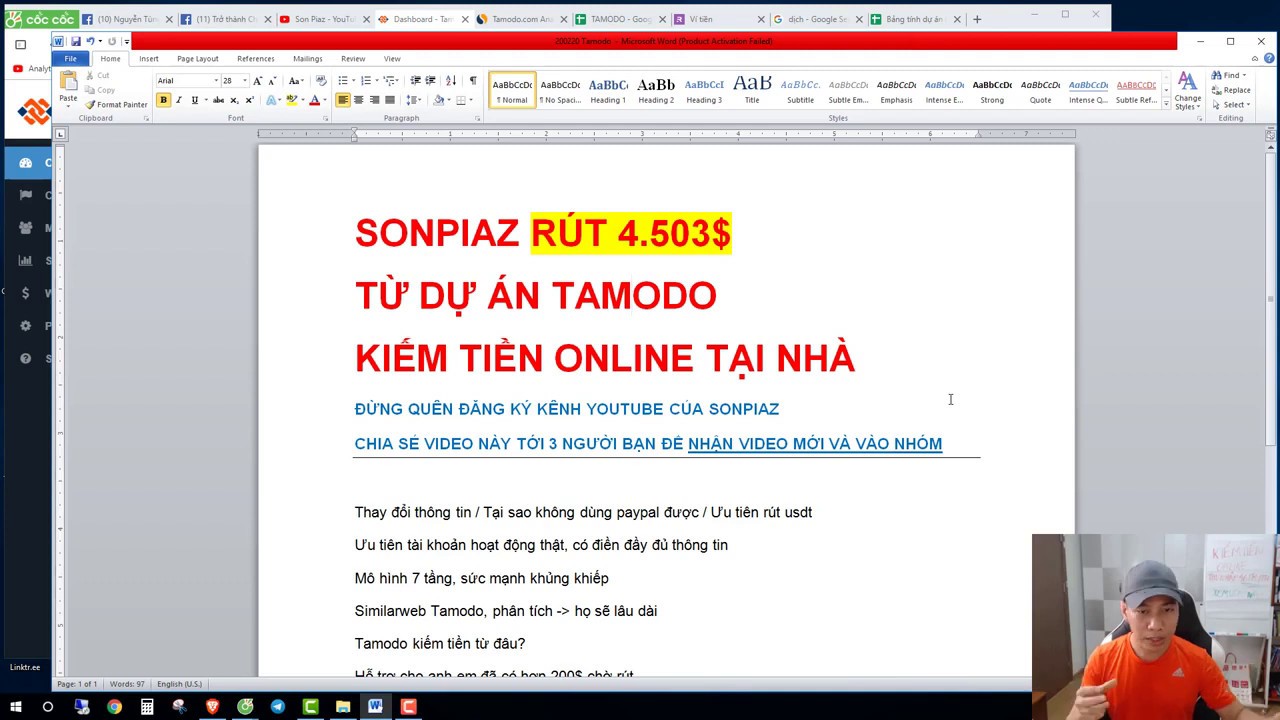
Task: Switch to the Review tab
Action: coord(353,59)
